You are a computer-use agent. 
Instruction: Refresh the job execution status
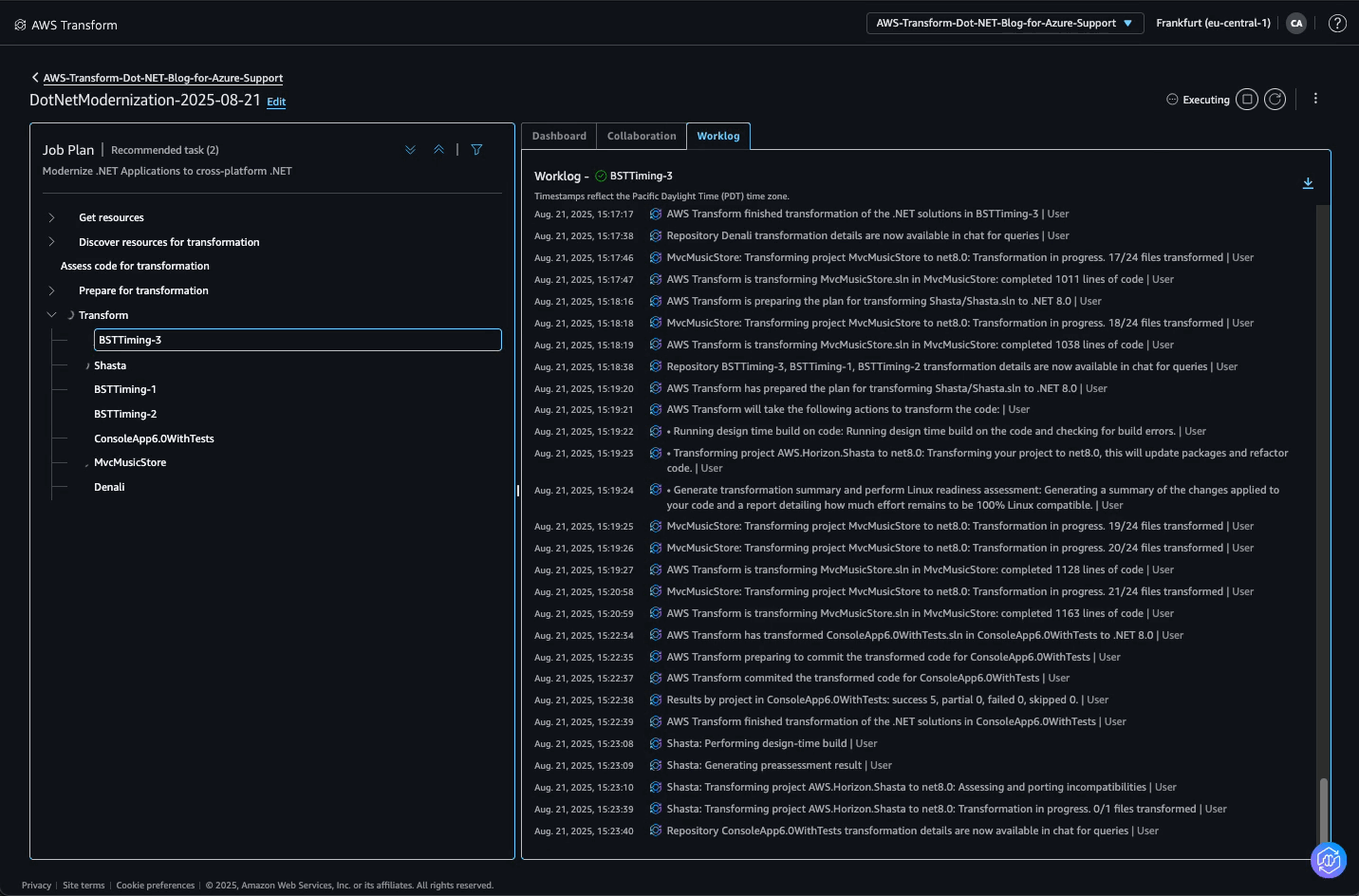pyautogui.click(x=1275, y=99)
